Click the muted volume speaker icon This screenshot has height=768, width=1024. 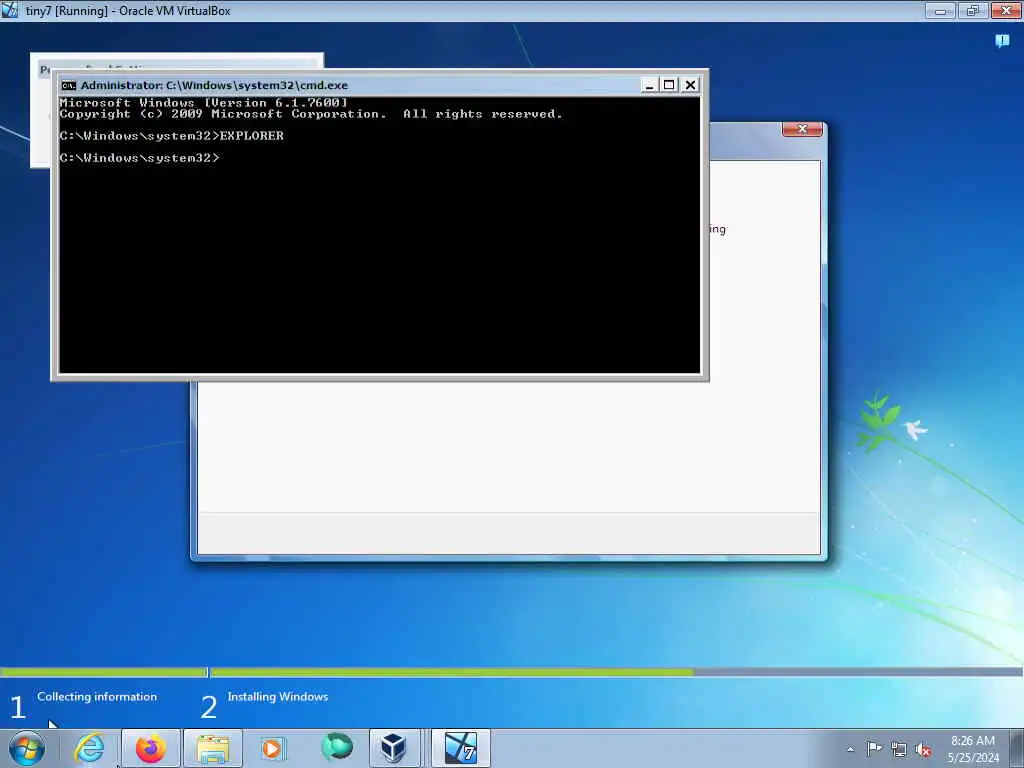[x=923, y=749]
